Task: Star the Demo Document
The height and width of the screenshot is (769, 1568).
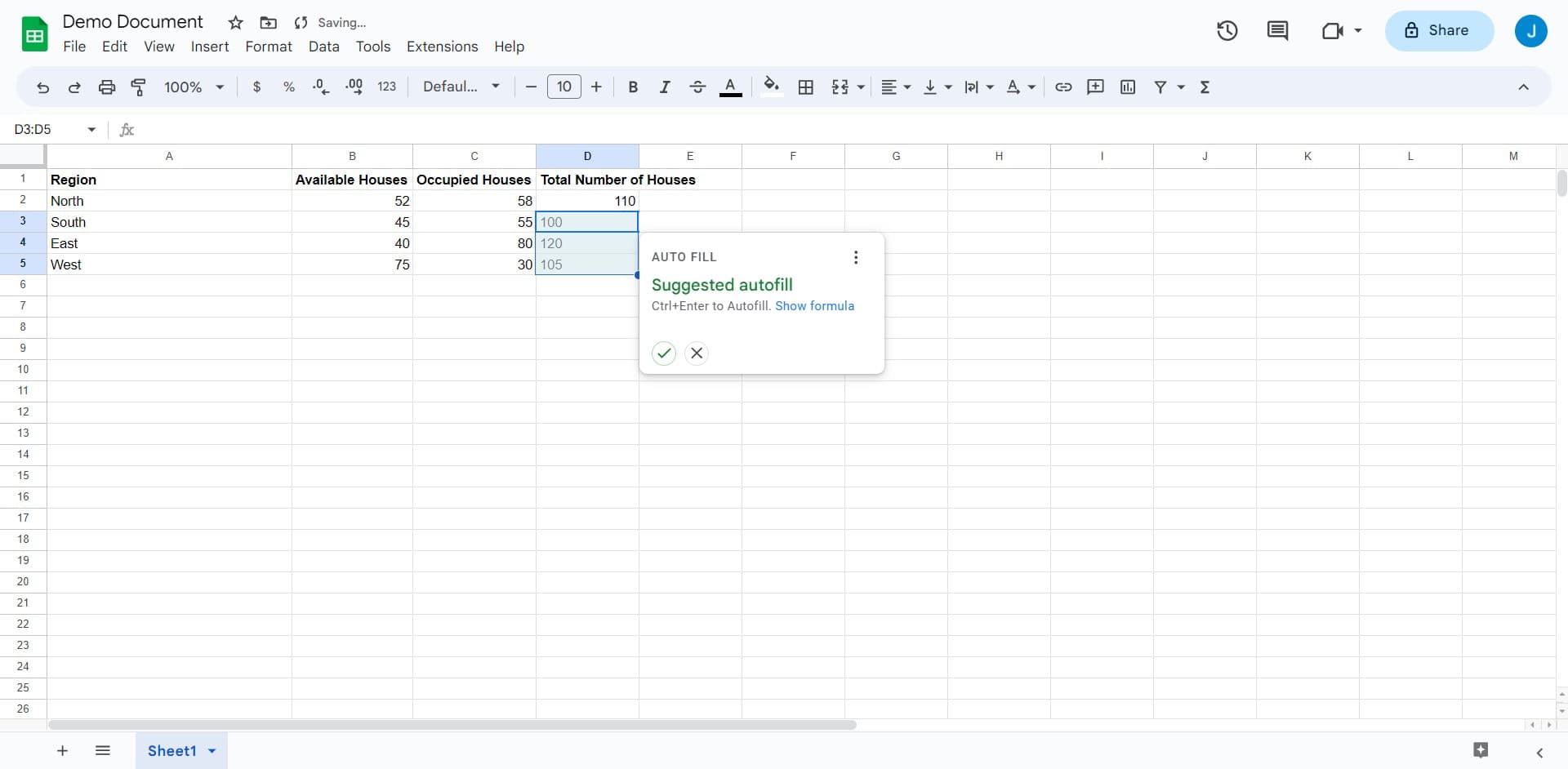Action: (236, 23)
